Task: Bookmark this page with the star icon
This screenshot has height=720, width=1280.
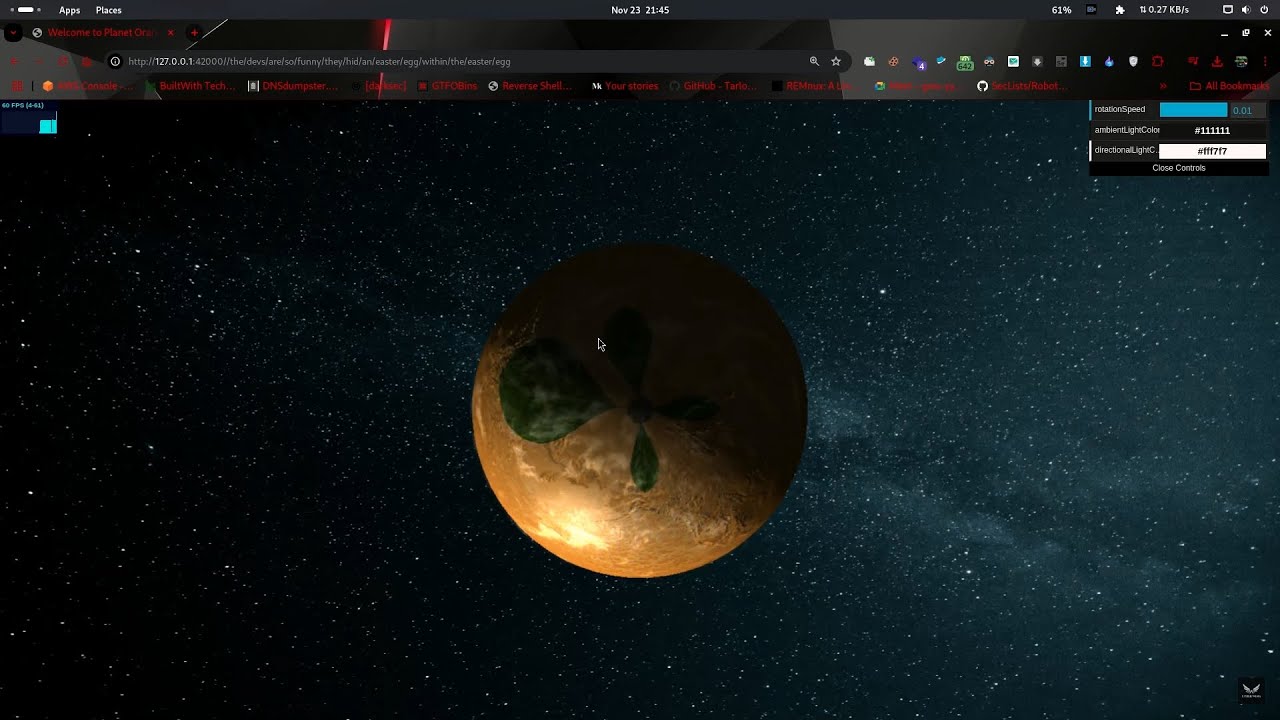Action: point(836,61)
